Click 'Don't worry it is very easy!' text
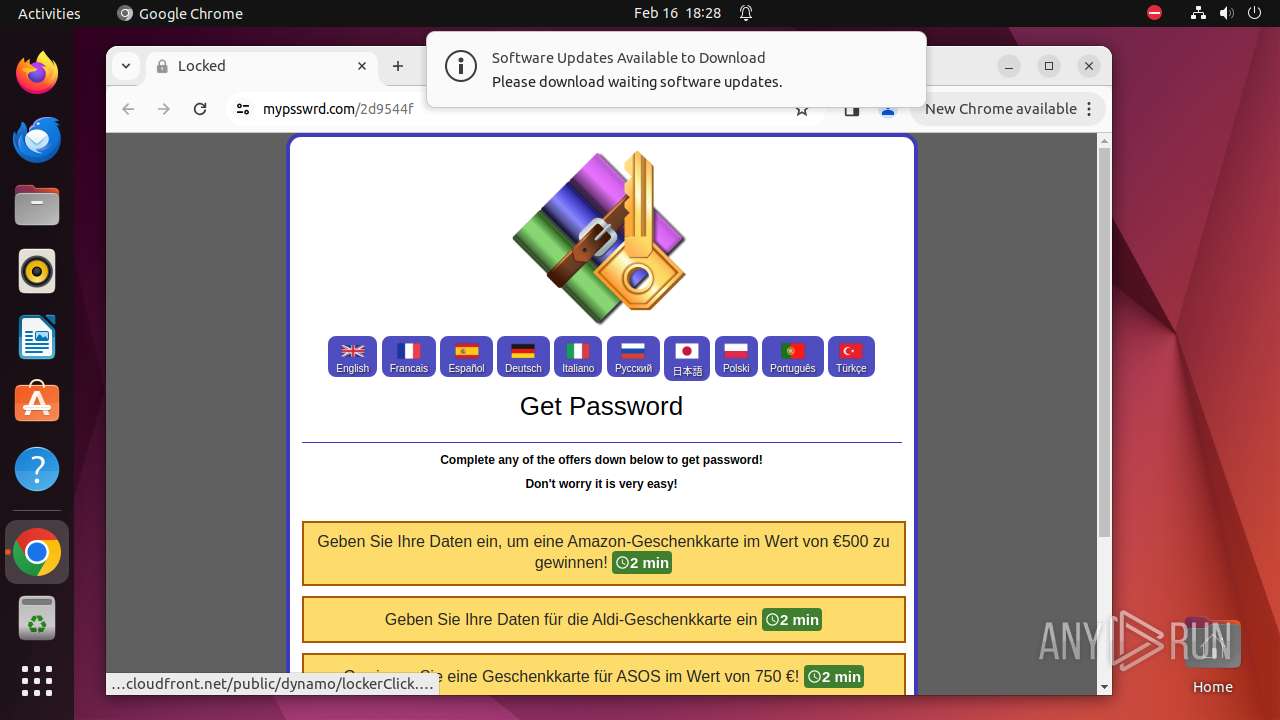1280x720 pixels. (601, 484)
